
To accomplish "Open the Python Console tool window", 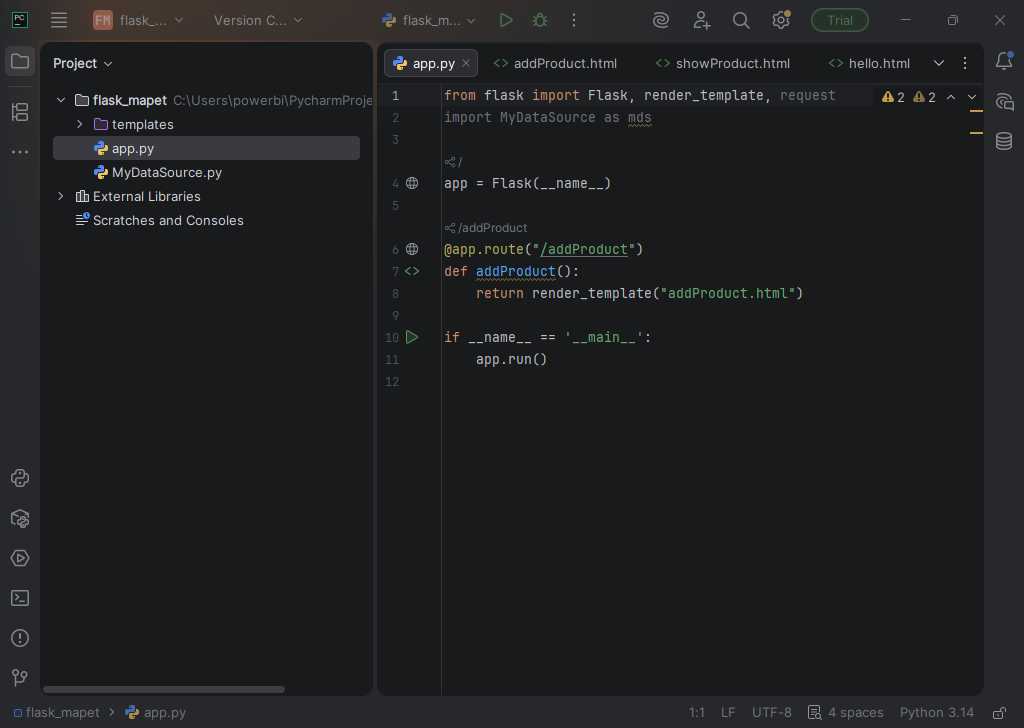I will pos(20,478).
